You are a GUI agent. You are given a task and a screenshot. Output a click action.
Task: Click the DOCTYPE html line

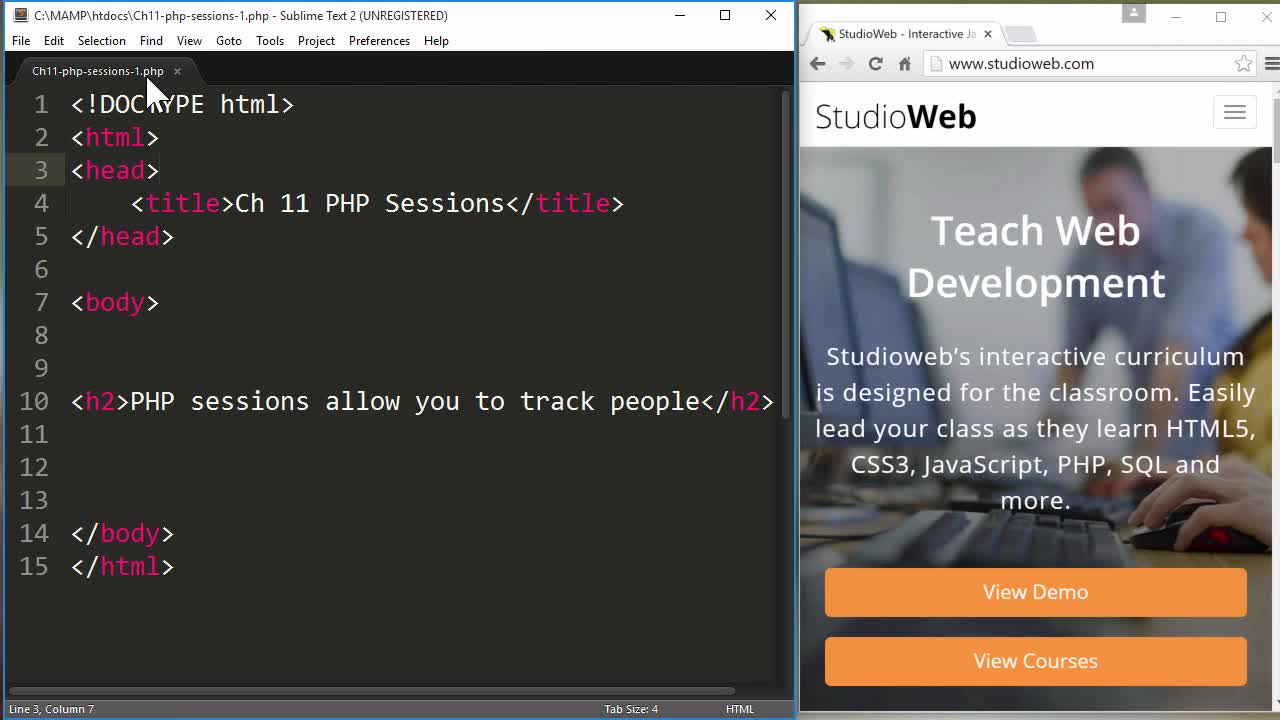(x=182, y=104)
